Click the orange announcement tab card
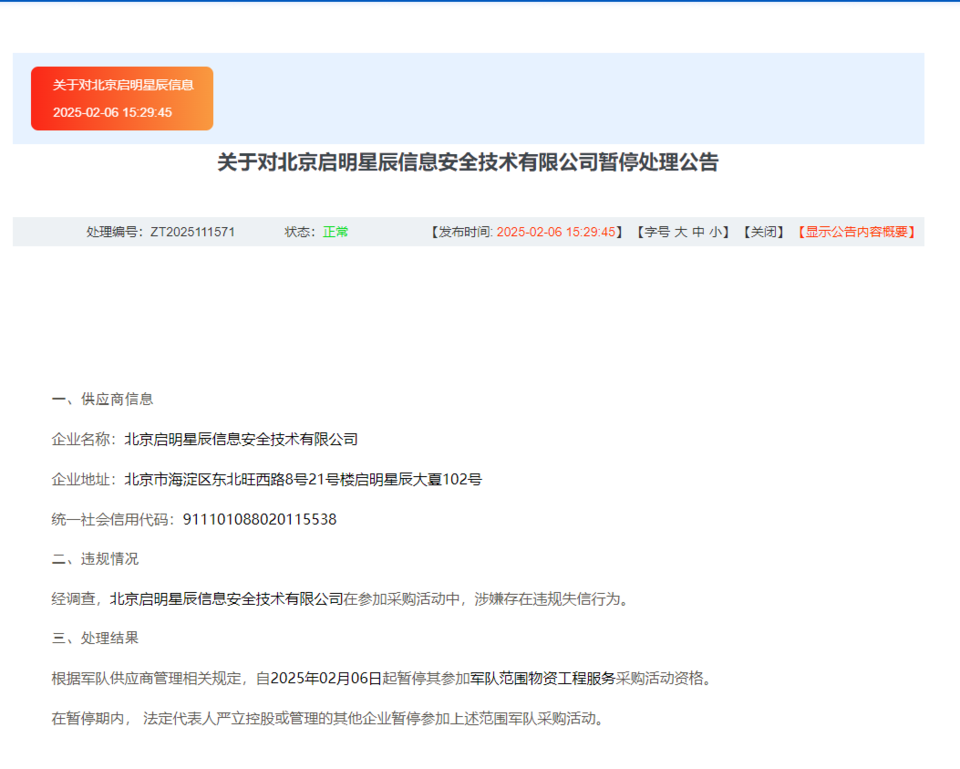 122,98
